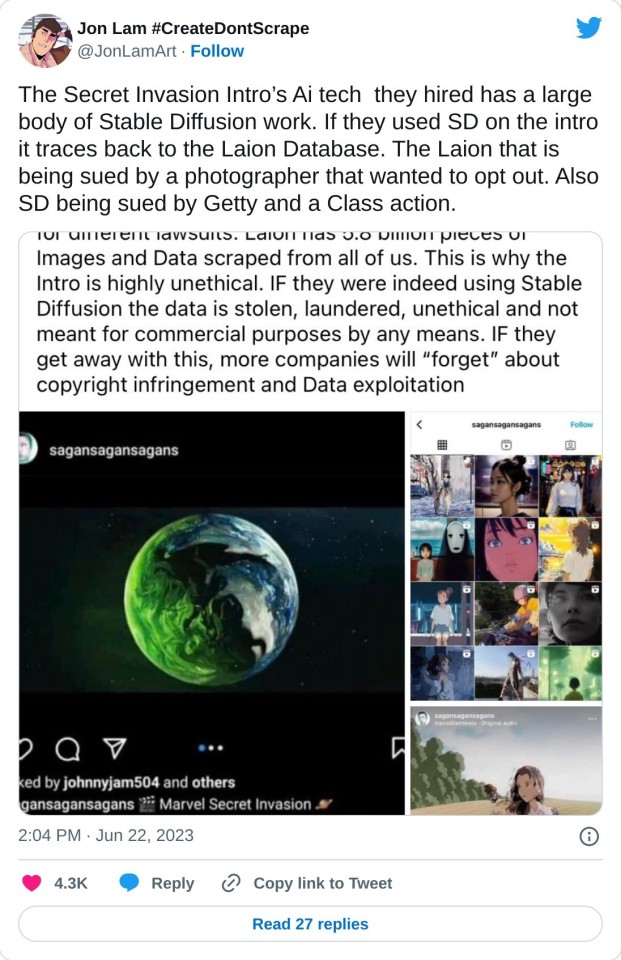
Task: Click the blue reply speech bubble icon
Action: coord(129,883)
